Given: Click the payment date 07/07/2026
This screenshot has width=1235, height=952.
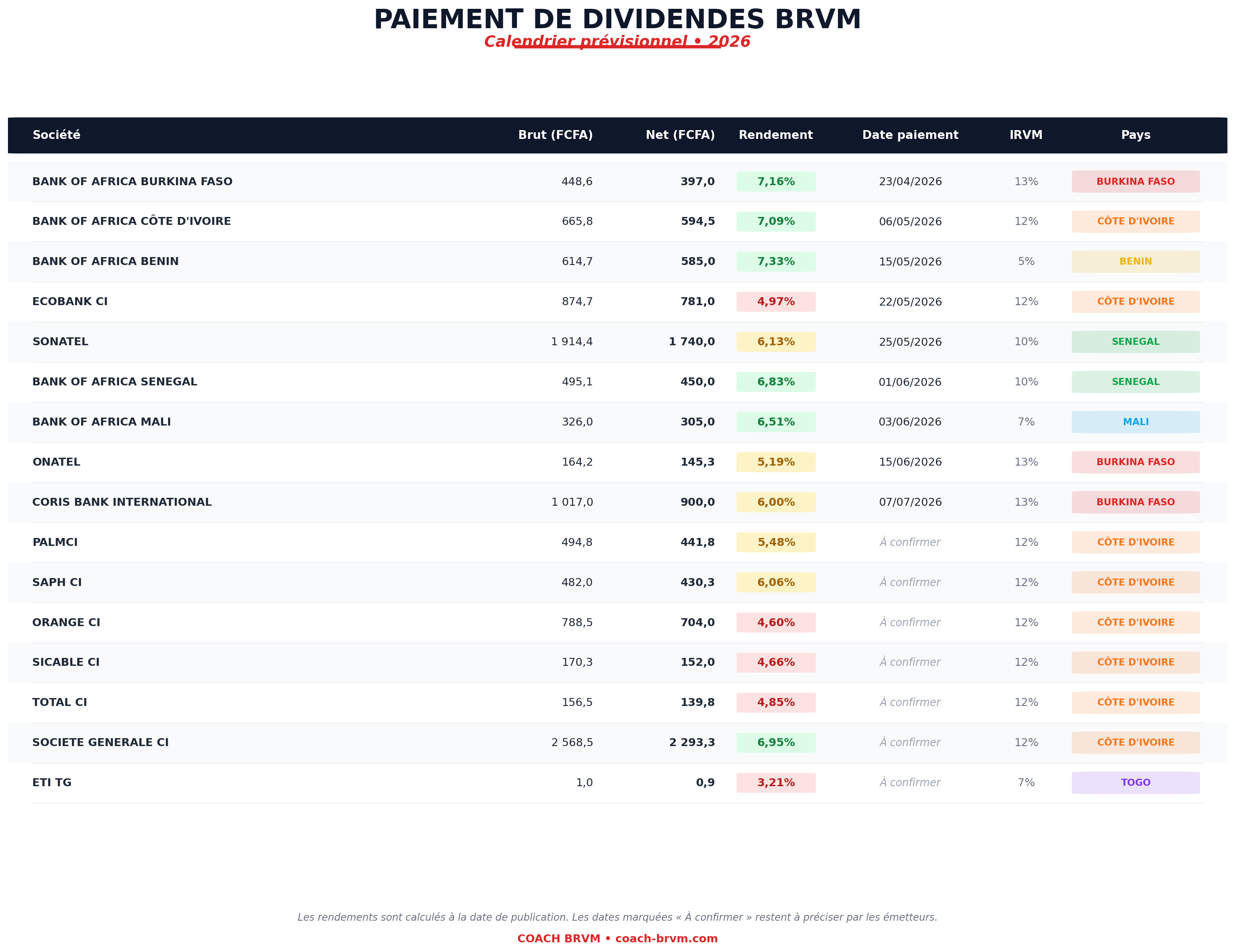Looking at the screenshot, I should pos(910,502).
